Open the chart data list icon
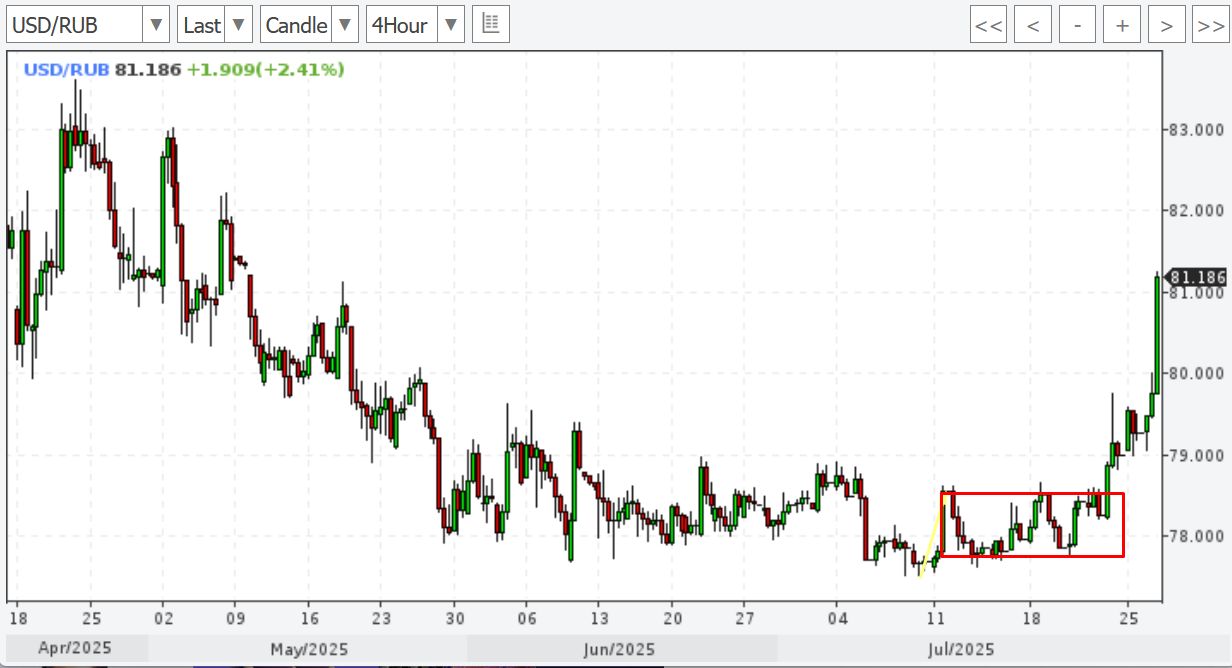 [x=491, y=25]
